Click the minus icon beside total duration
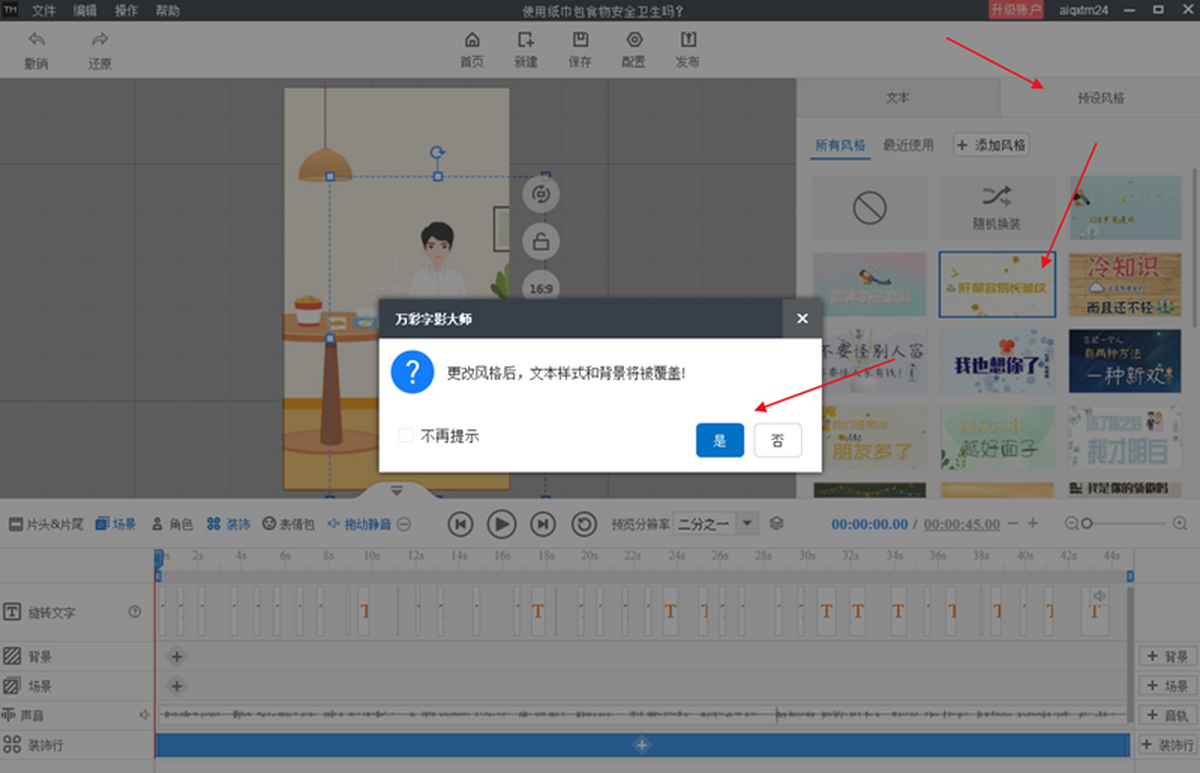1200x773 pixels. 1013,524
